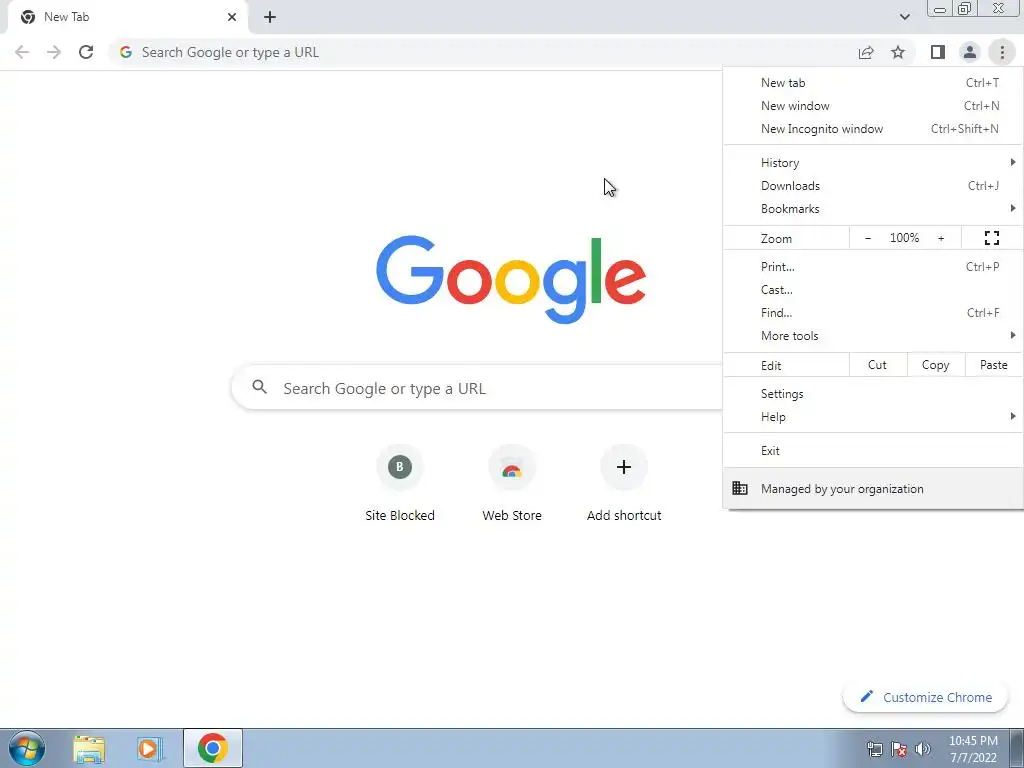Click Managed by your organization

coord(873,488)
